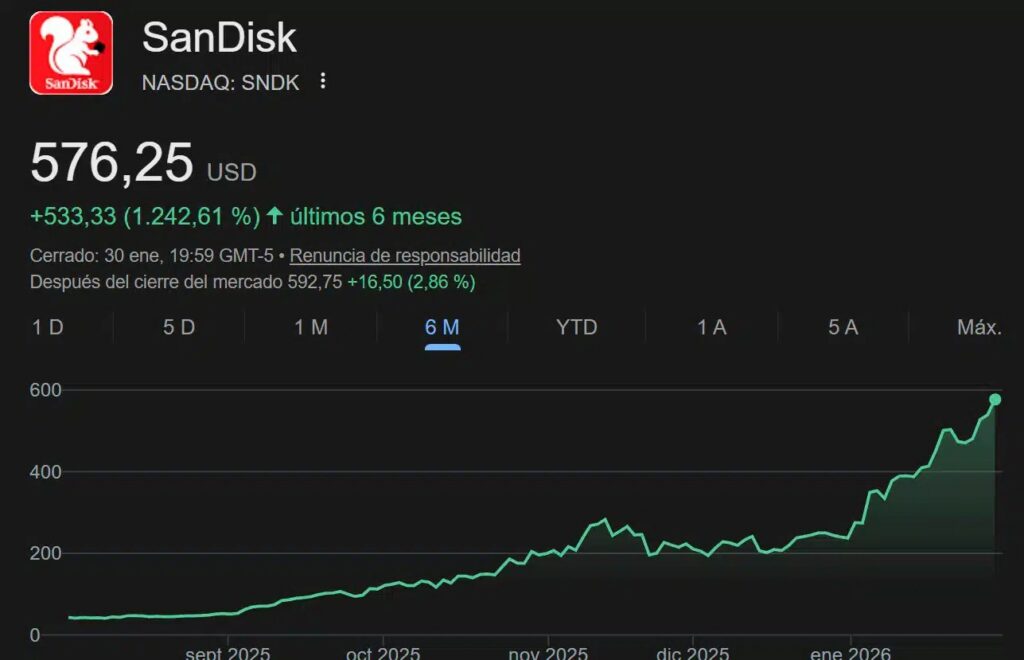Open Renuncia de responsabilidad link
The width and height of the screenshot is (1024, 660).
pyautogui.click(x=405, y=255)
